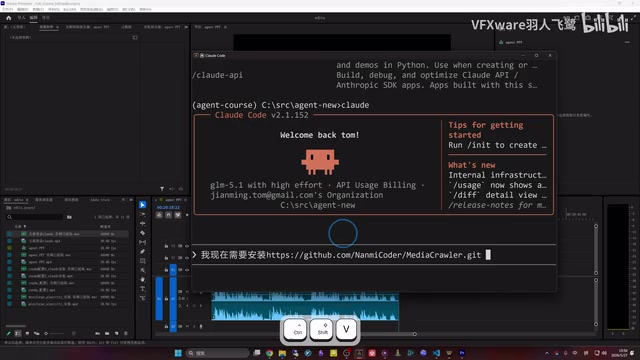The image size is (640, 360).
Task: Select the 'agent PPT' sequence item
Action: [36, 248]
